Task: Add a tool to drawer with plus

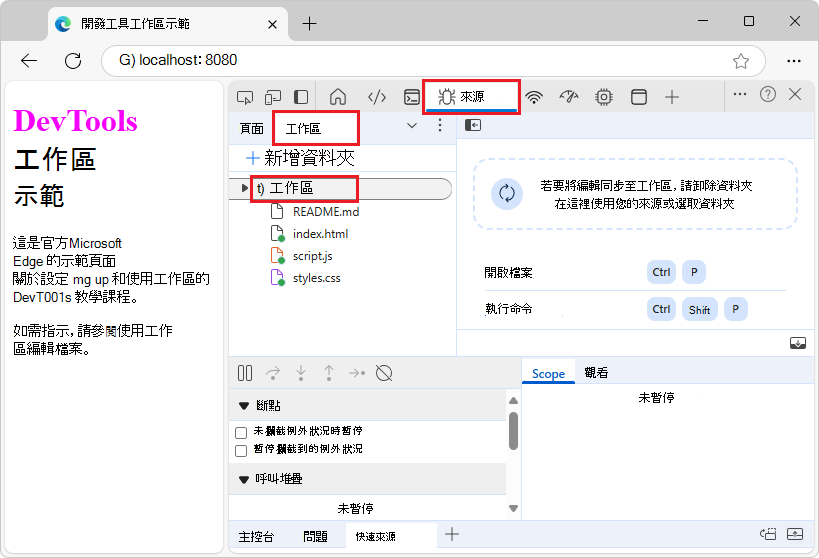Action: 452,534
